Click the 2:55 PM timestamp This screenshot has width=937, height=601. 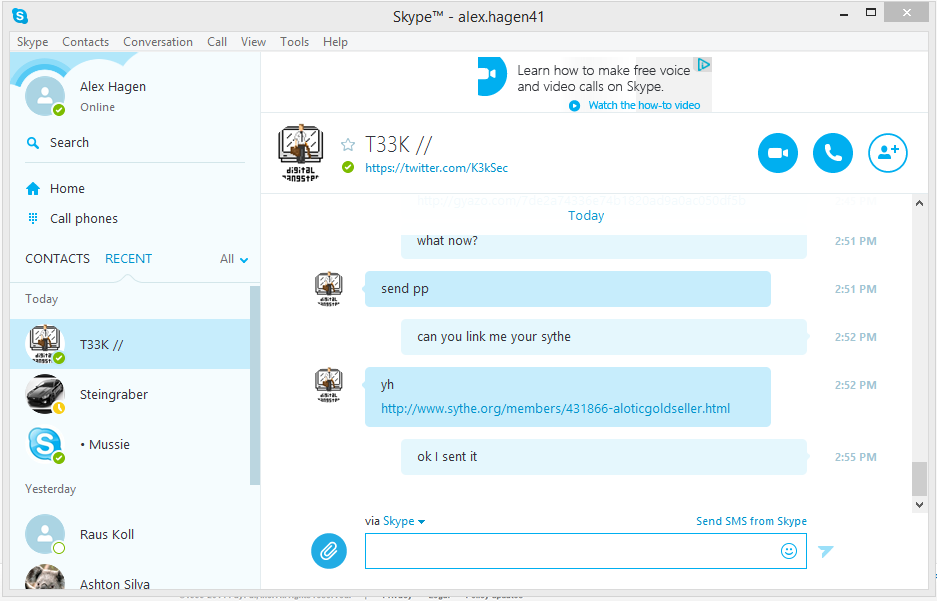pyautogui.click(x=855, y=457)
